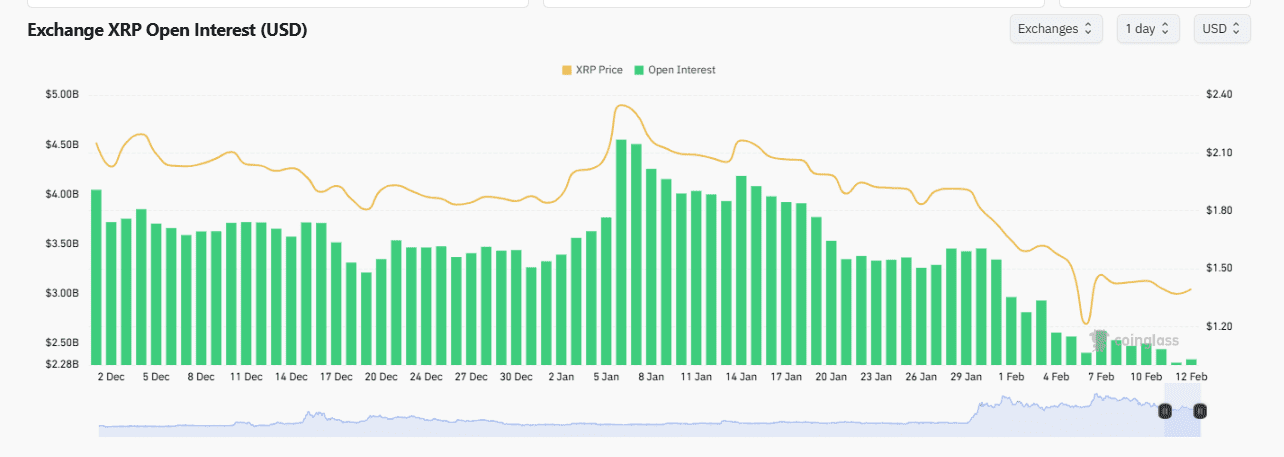This screenshot has width=1284, height=457.
Task: Click the 14 Jan open interest bar
Action: pos(741,270)
